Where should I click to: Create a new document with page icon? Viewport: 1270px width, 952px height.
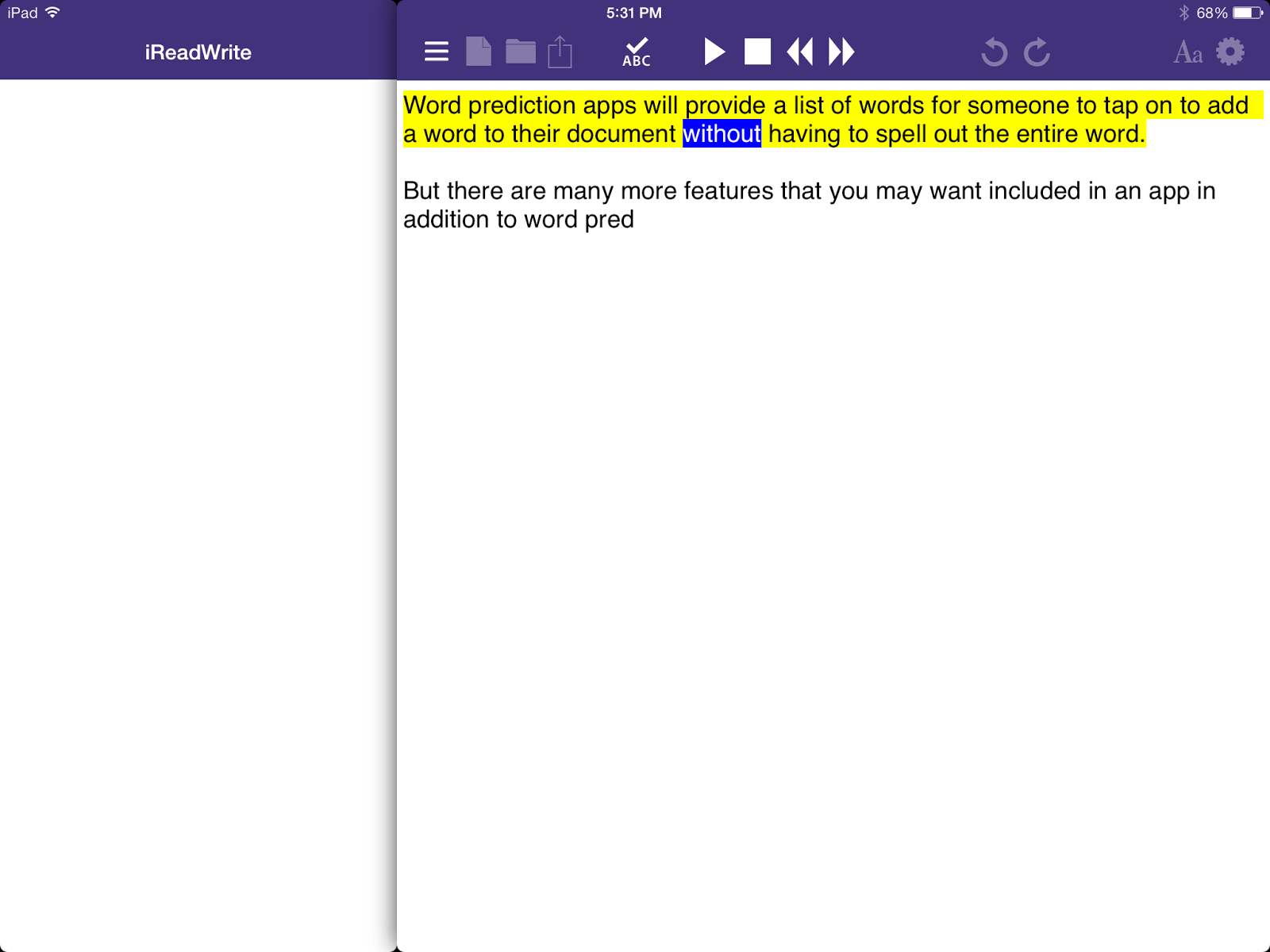click(x=478, y=52)
